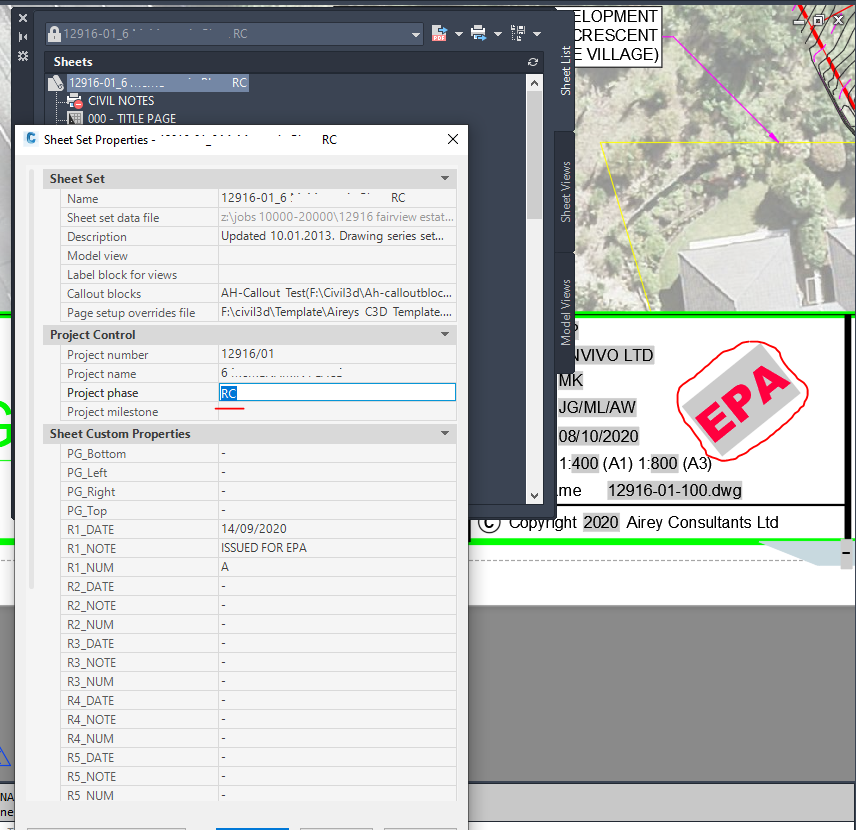This screenshot has width=856, height=830.
Task: Click the Publish sheets printer icon
Action: tap(479, 31)
